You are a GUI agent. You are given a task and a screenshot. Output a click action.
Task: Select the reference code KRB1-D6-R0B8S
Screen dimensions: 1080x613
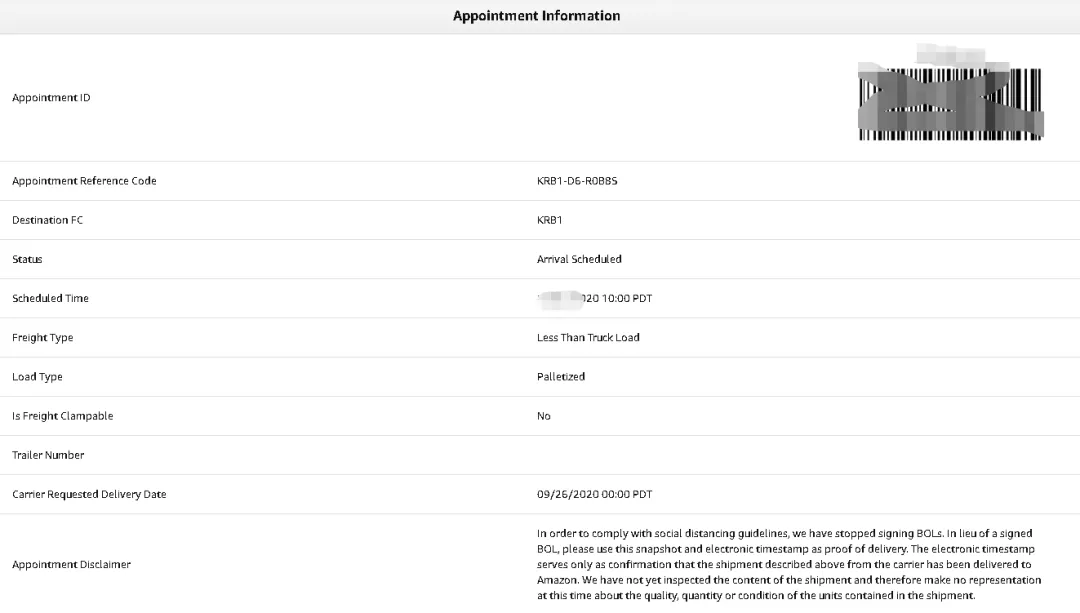[x=577, y=181]
